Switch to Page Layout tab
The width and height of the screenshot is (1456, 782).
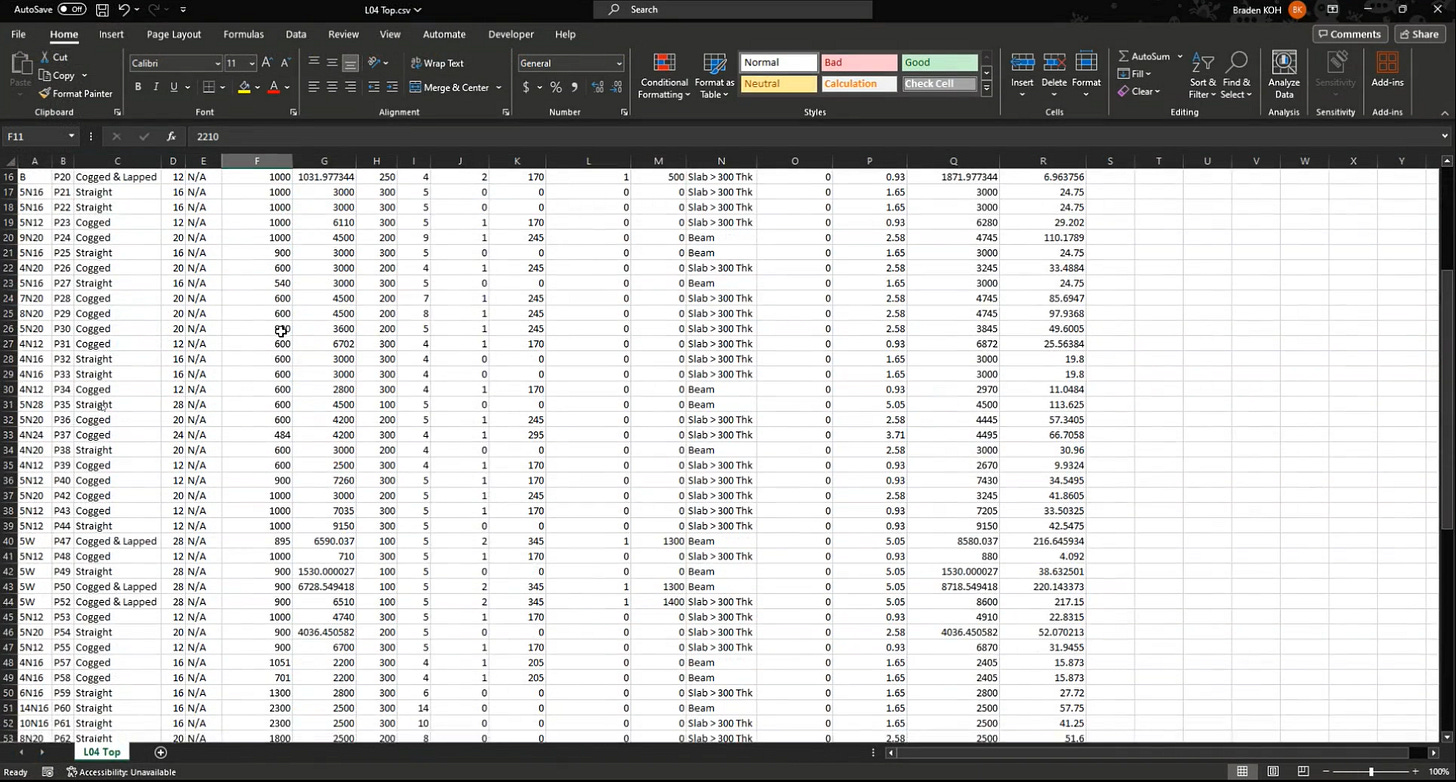[173, 34]
